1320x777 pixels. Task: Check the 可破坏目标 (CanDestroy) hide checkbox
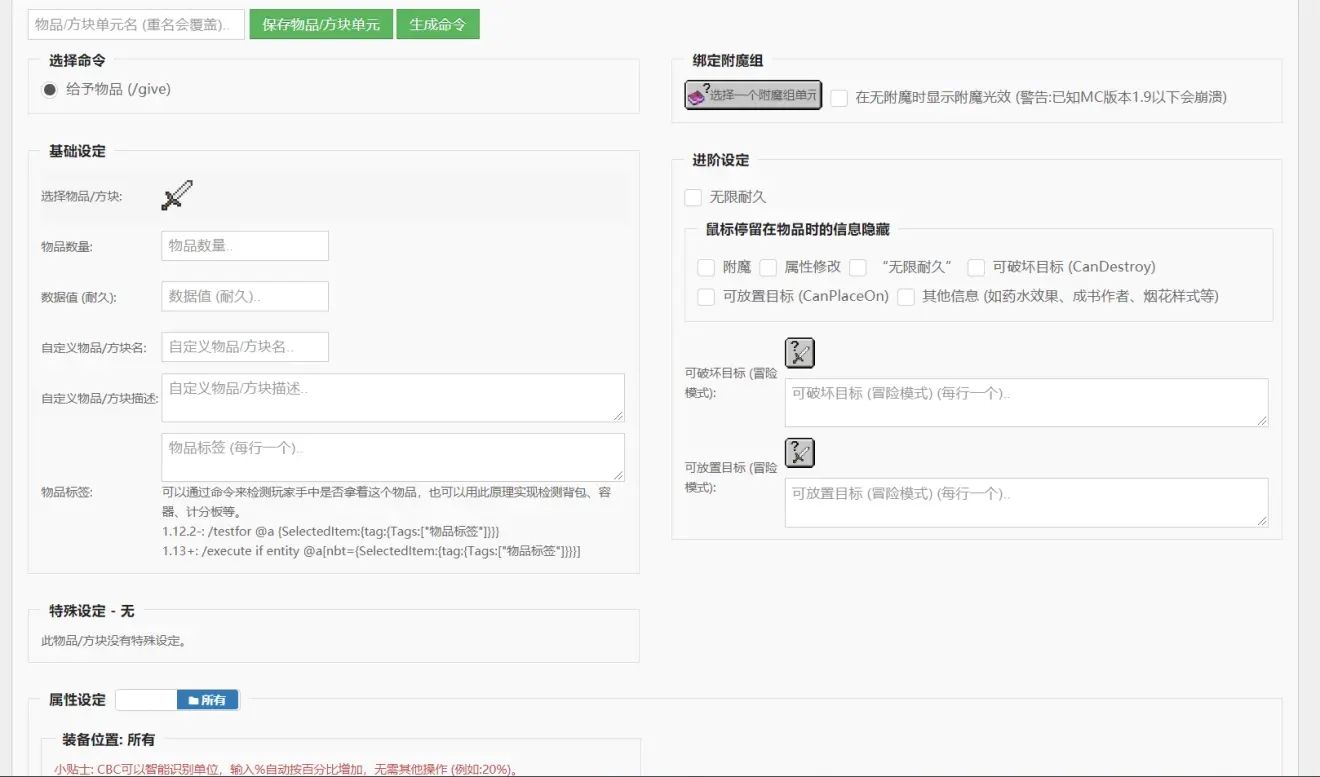click(976, 268)
